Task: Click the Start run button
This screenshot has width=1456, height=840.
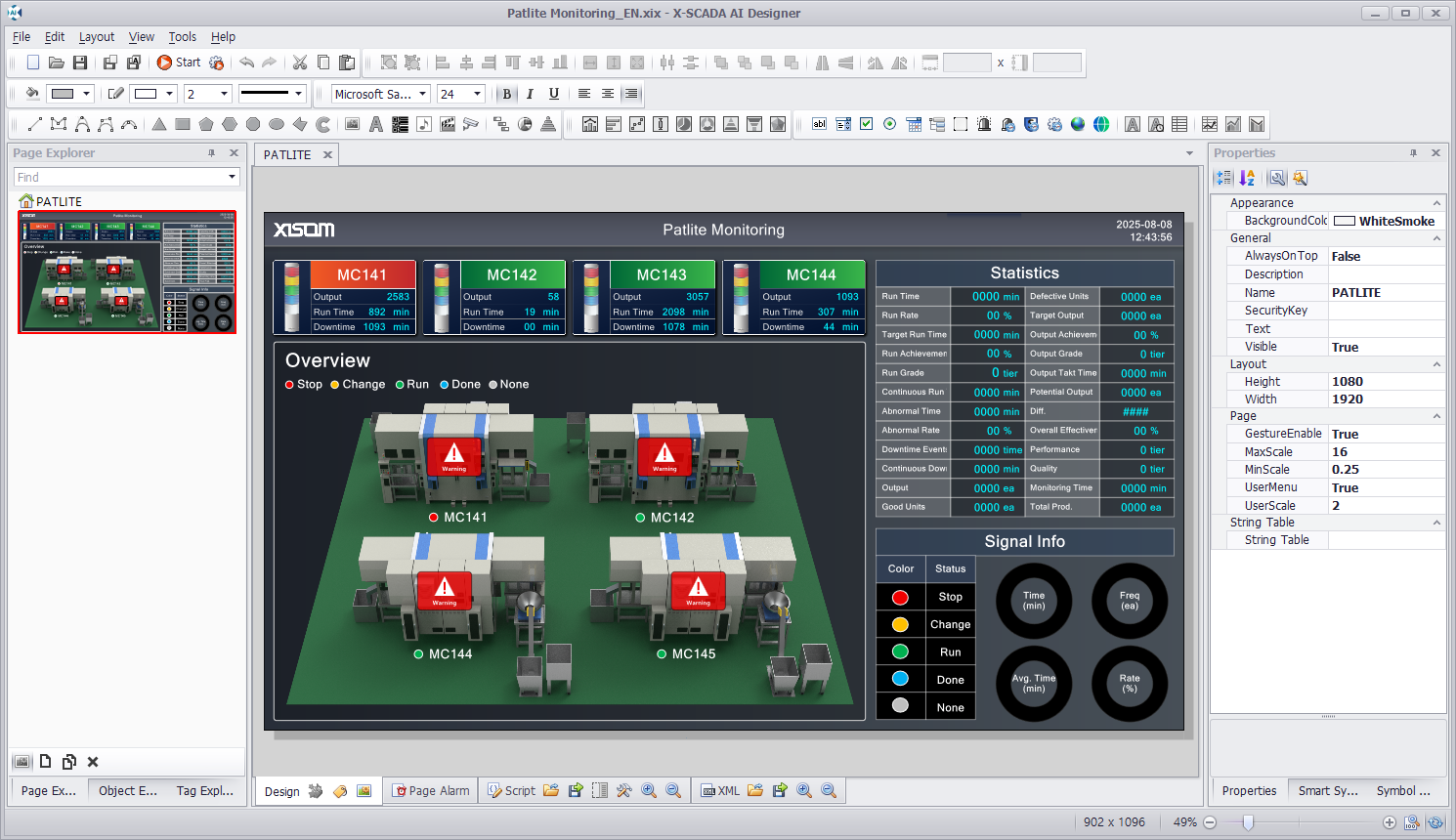Action: pyautogui.click(x=179, y=63)
